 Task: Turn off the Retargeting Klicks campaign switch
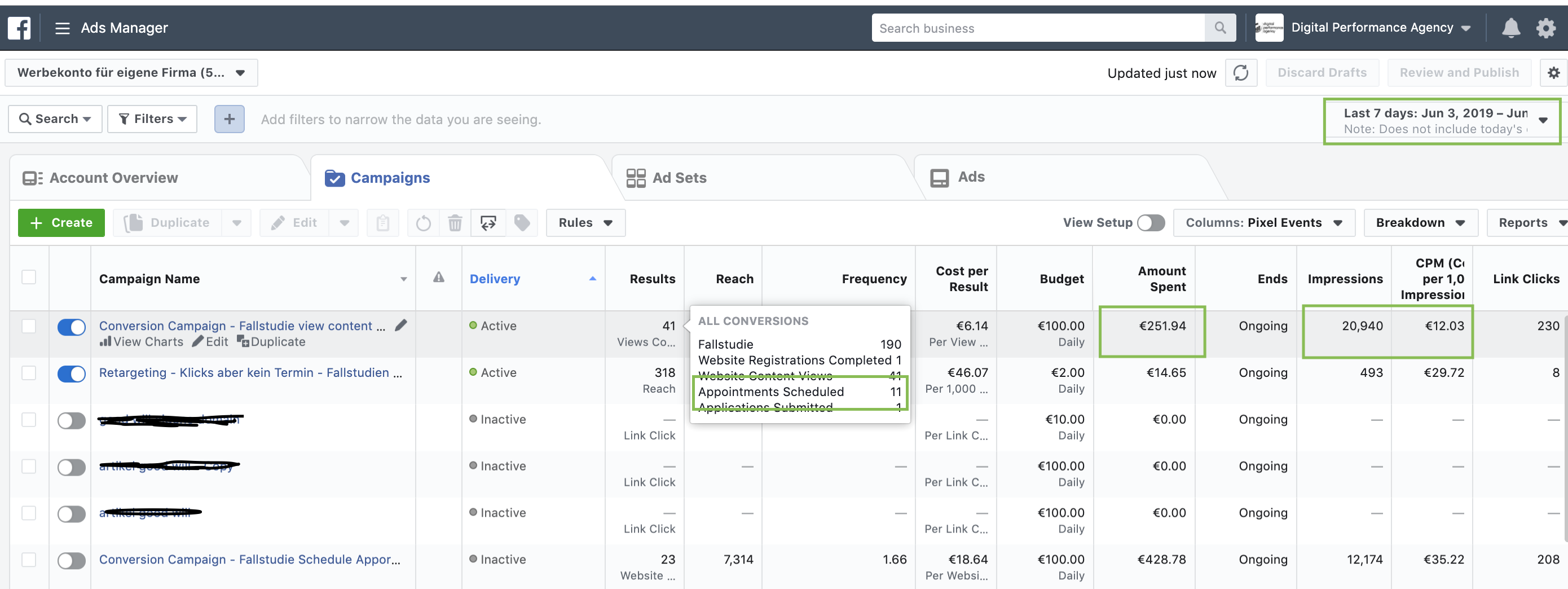(x=71, y=374)
